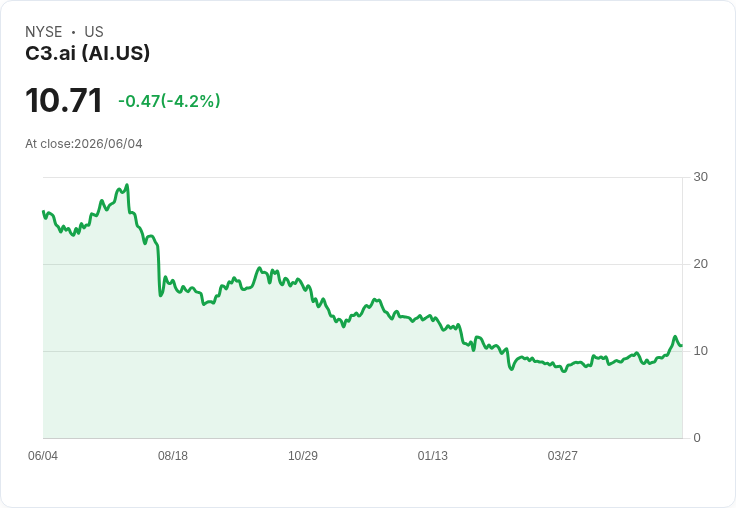Click the 10.71 current price

coord(64,100)
